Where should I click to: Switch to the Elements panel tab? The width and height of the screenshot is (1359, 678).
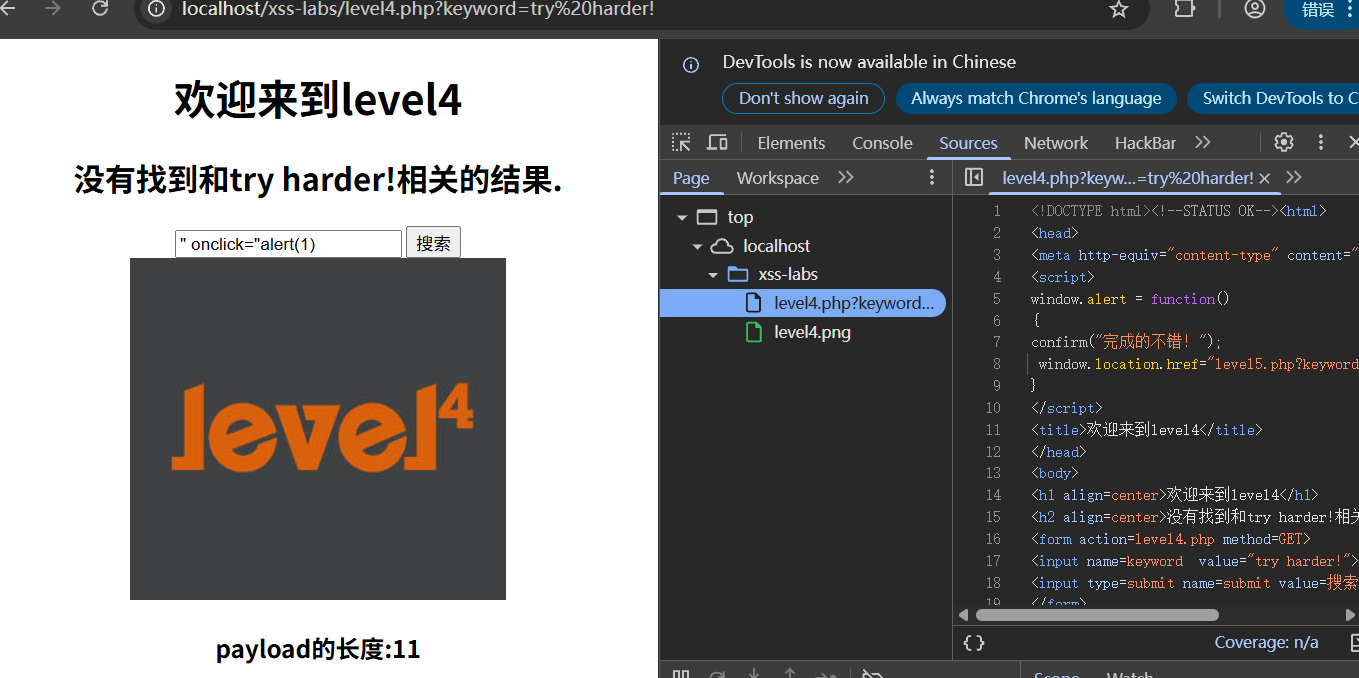point(791,143)
